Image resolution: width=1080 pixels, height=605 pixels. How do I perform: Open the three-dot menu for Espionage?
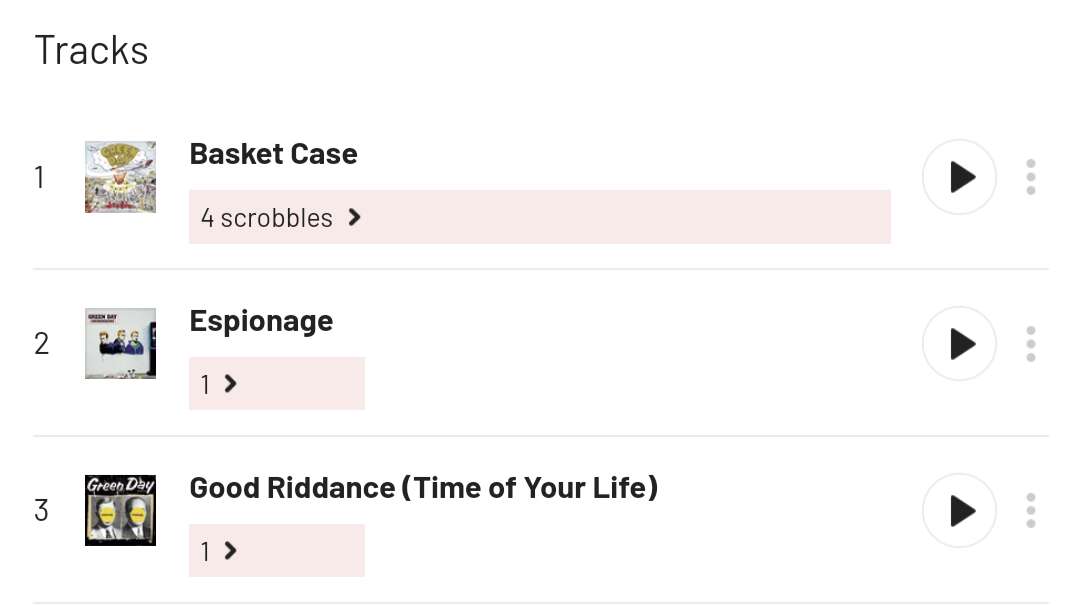[1031, 344]
